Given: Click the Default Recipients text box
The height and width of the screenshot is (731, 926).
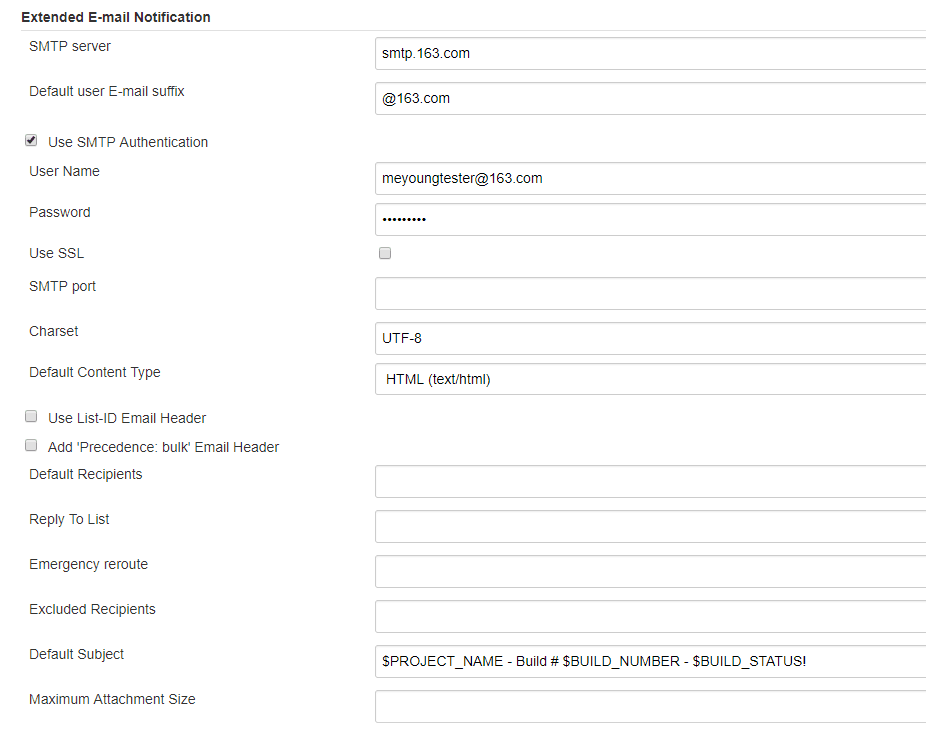Looking at the screenshot, I should [x=650, y=481].
